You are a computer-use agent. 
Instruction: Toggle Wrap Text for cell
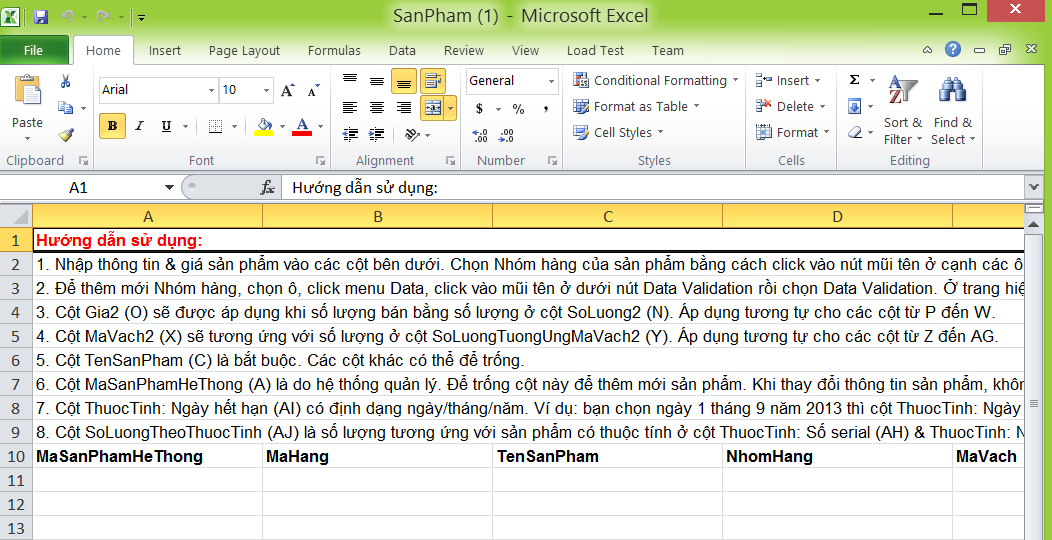tap(433, 81)
